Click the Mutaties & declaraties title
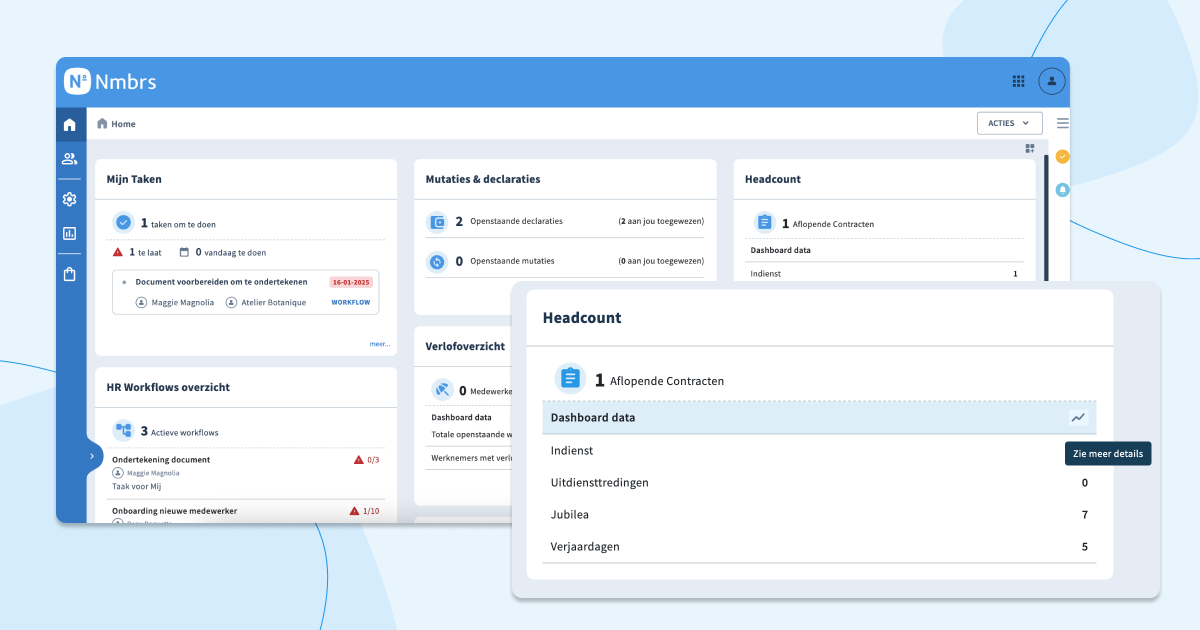This screenshot has height=630, width=1200. tap(483, 179)
